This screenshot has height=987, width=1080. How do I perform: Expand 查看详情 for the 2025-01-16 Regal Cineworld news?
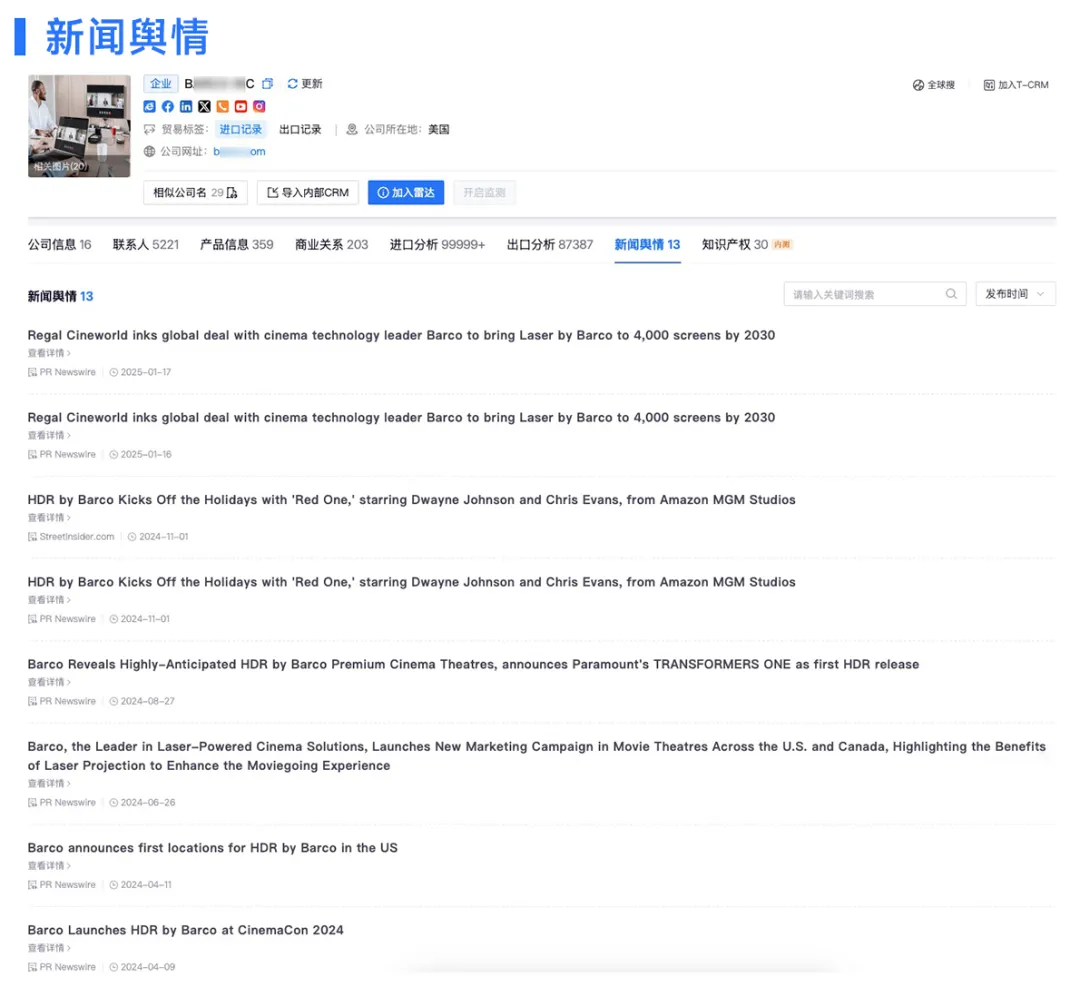pyautogui.click(x=49, y=435)
